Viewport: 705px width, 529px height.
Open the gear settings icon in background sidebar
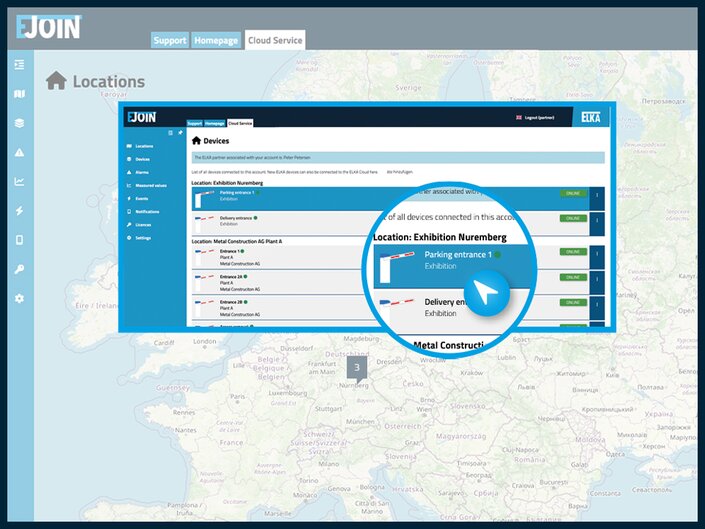pyautogui.click(x=19, y=298)
